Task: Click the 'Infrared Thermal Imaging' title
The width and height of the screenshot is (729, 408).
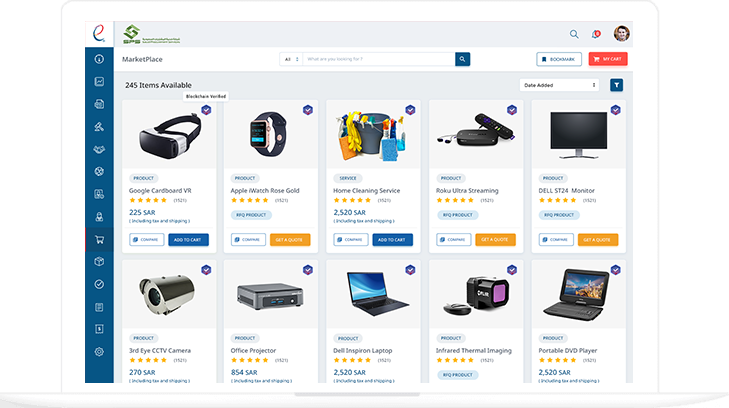Action: tap(474, 350)
